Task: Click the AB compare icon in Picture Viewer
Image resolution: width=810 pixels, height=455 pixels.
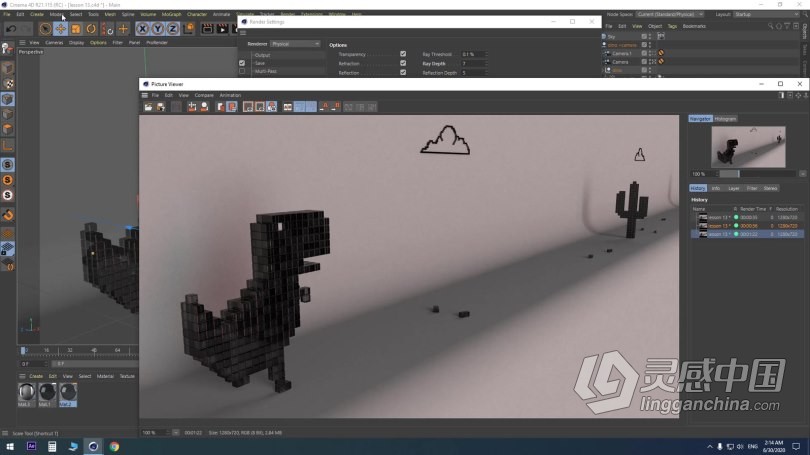Action: 288,107
